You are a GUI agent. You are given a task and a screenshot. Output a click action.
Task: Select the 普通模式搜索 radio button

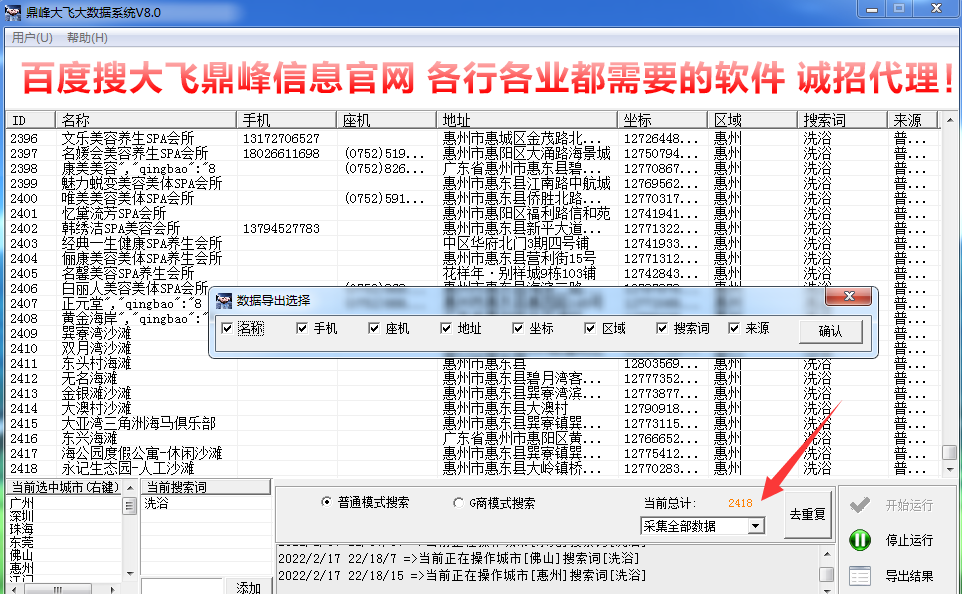[326, 503]
